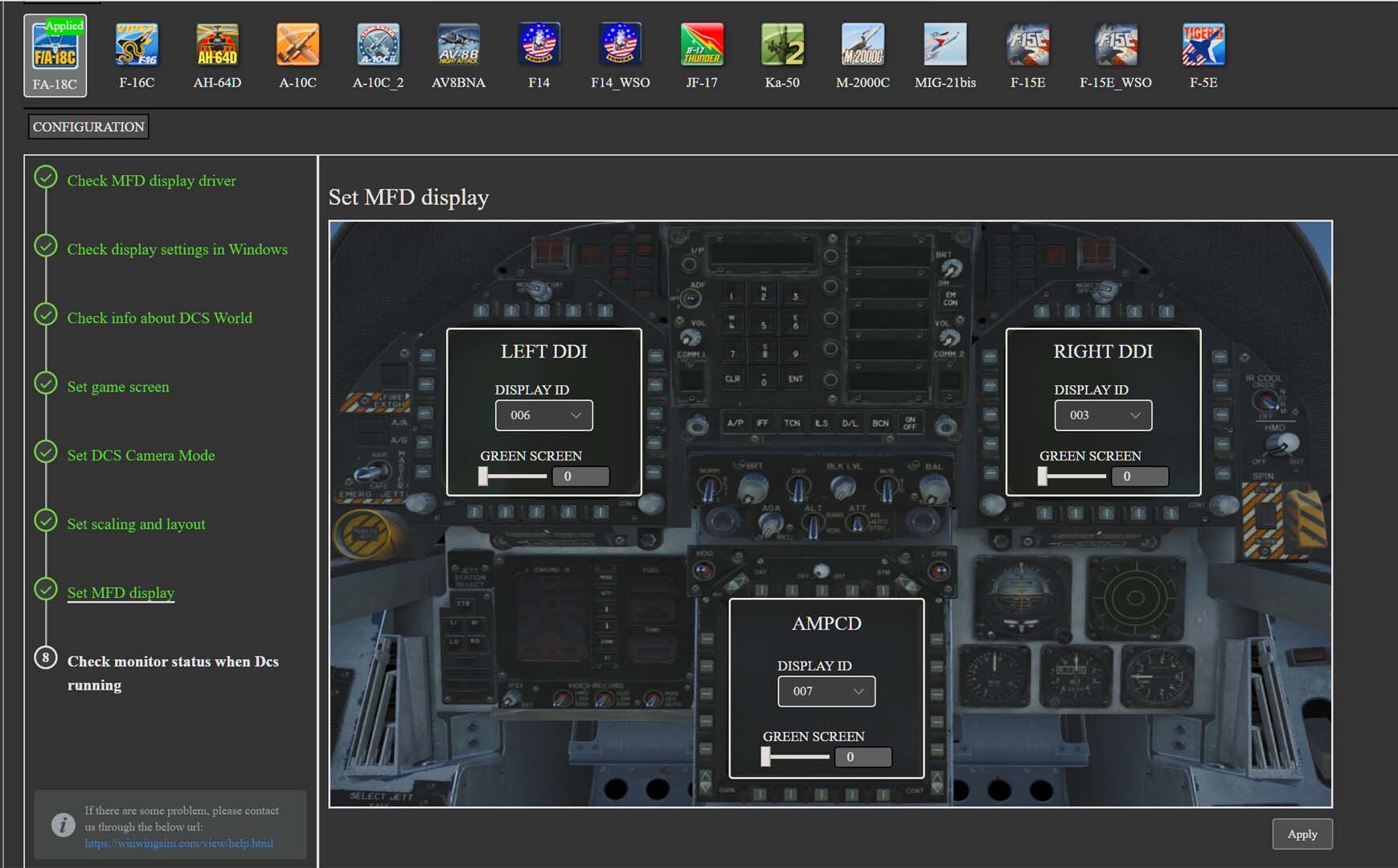Open the CONFIGURATION tab

click(x=88, y=127)
